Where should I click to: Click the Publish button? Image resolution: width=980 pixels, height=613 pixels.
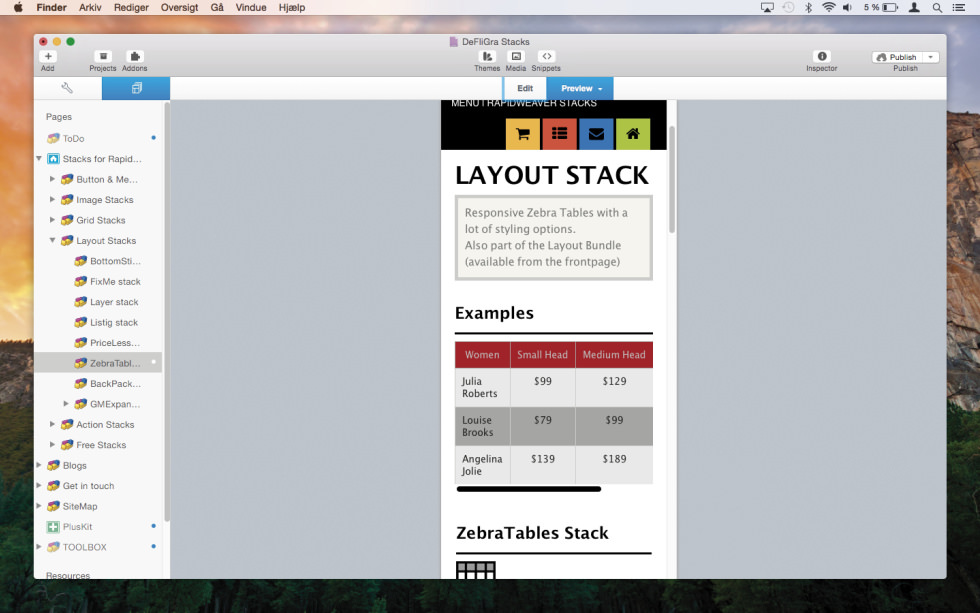pos(898,57)
